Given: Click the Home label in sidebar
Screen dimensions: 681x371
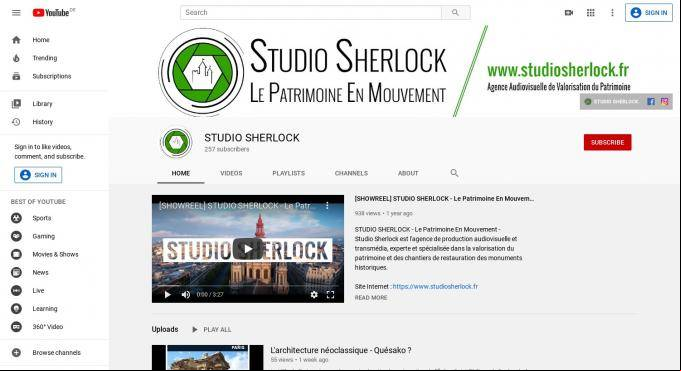Looking at the screenshot, I should point(41,40).
